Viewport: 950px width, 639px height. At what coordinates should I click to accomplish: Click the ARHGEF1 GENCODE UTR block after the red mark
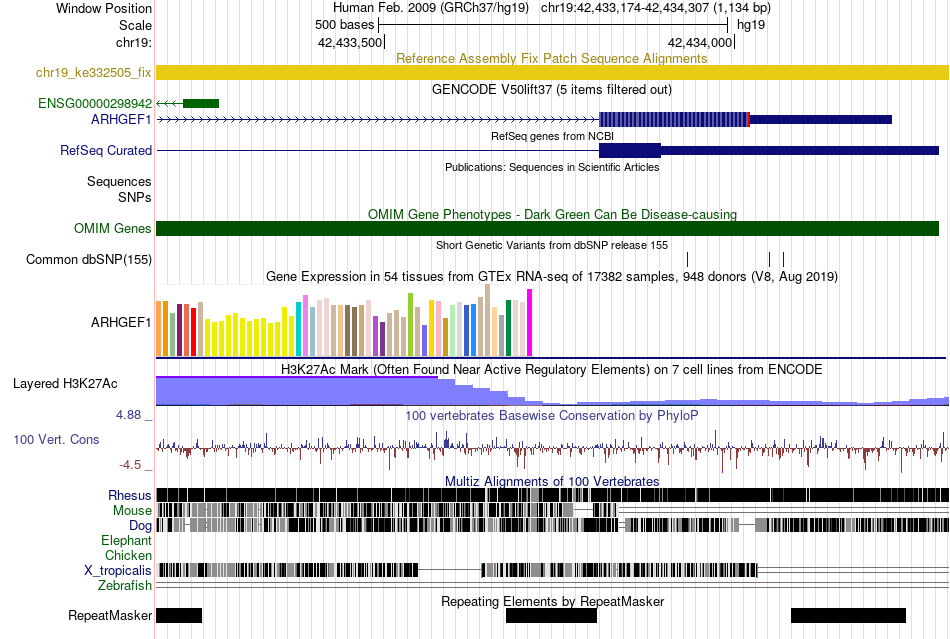[x=821, y=119]
